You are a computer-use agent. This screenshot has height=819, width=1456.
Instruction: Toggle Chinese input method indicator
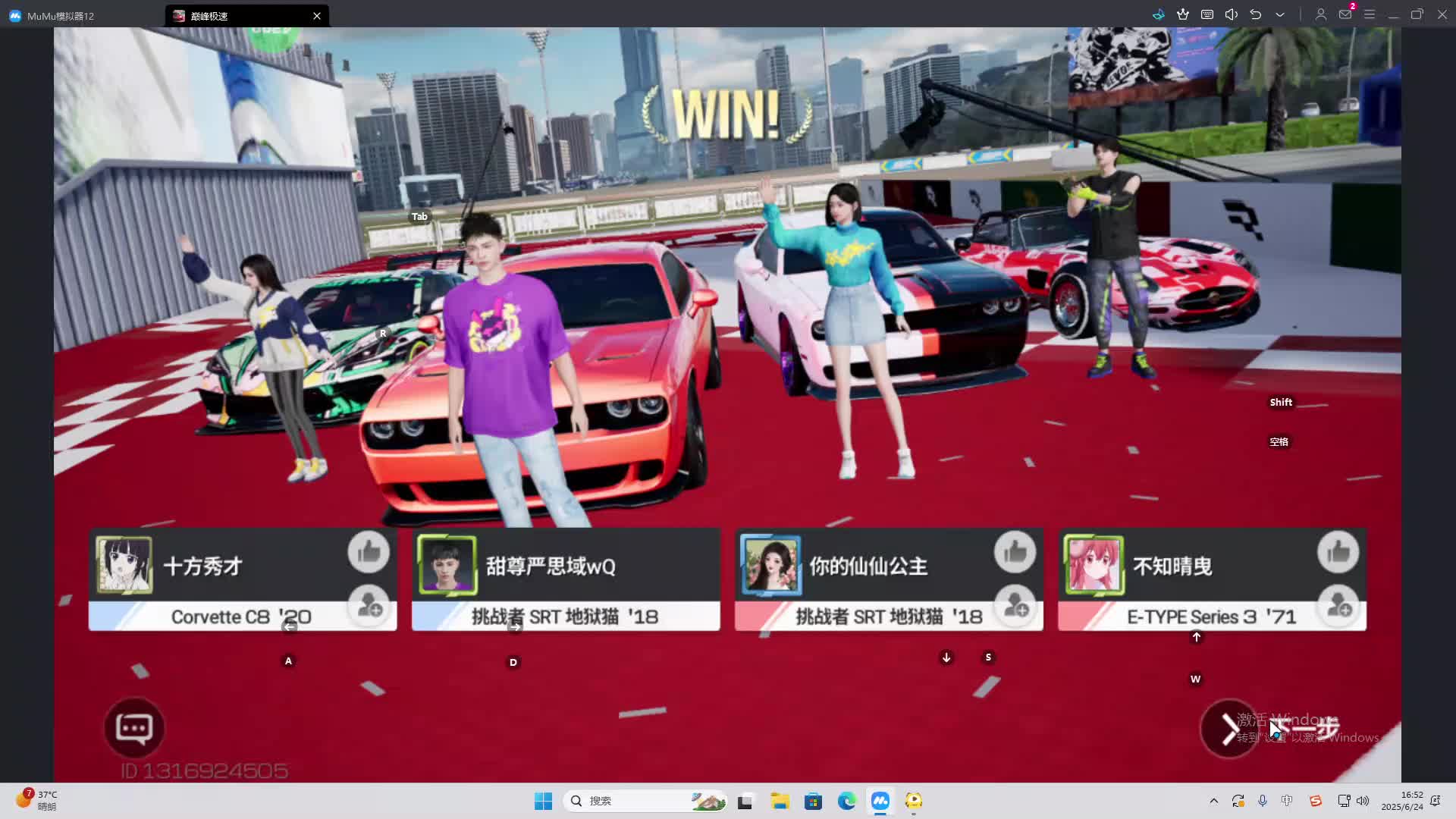click(x=1287, y=801)
